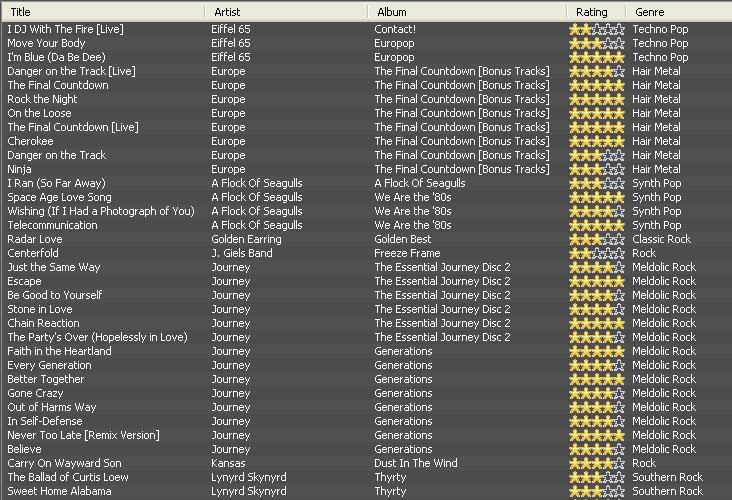The image size is (732, 500).
Task: Select Never Too Late [Remix Version]
Action: point(84,436)
